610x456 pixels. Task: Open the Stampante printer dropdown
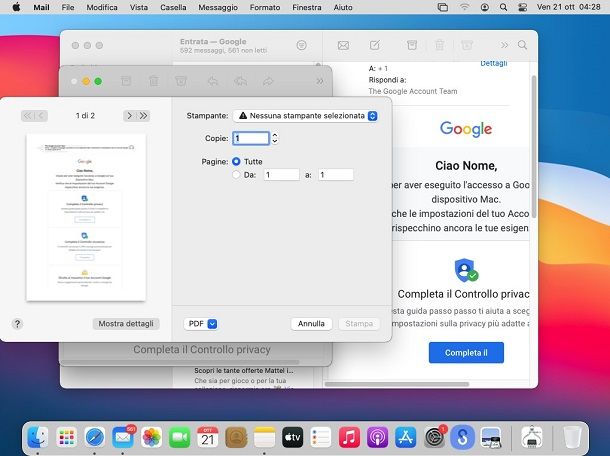pos(305,116)
